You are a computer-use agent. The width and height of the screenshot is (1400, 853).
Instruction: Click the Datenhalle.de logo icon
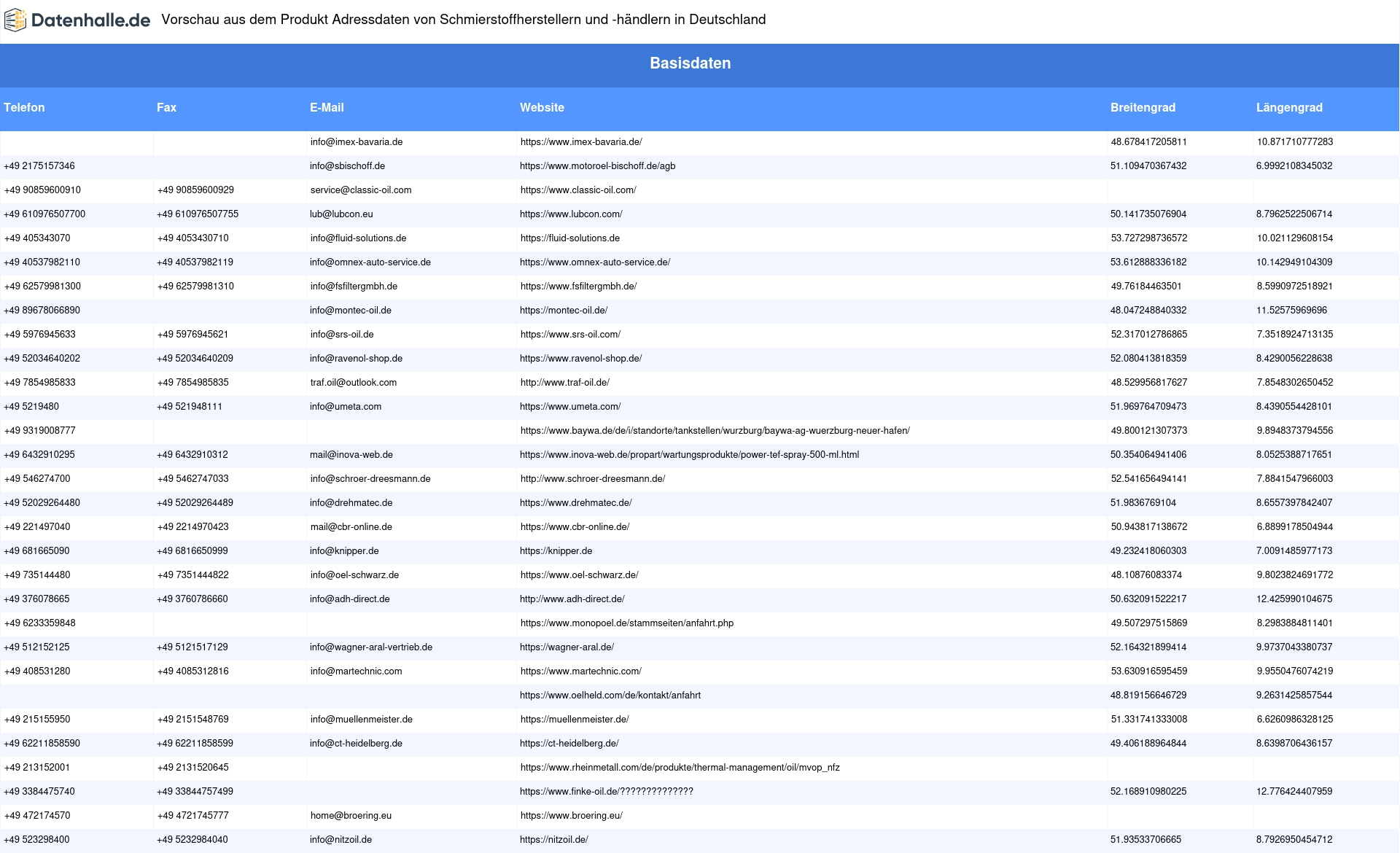point(15,20)
